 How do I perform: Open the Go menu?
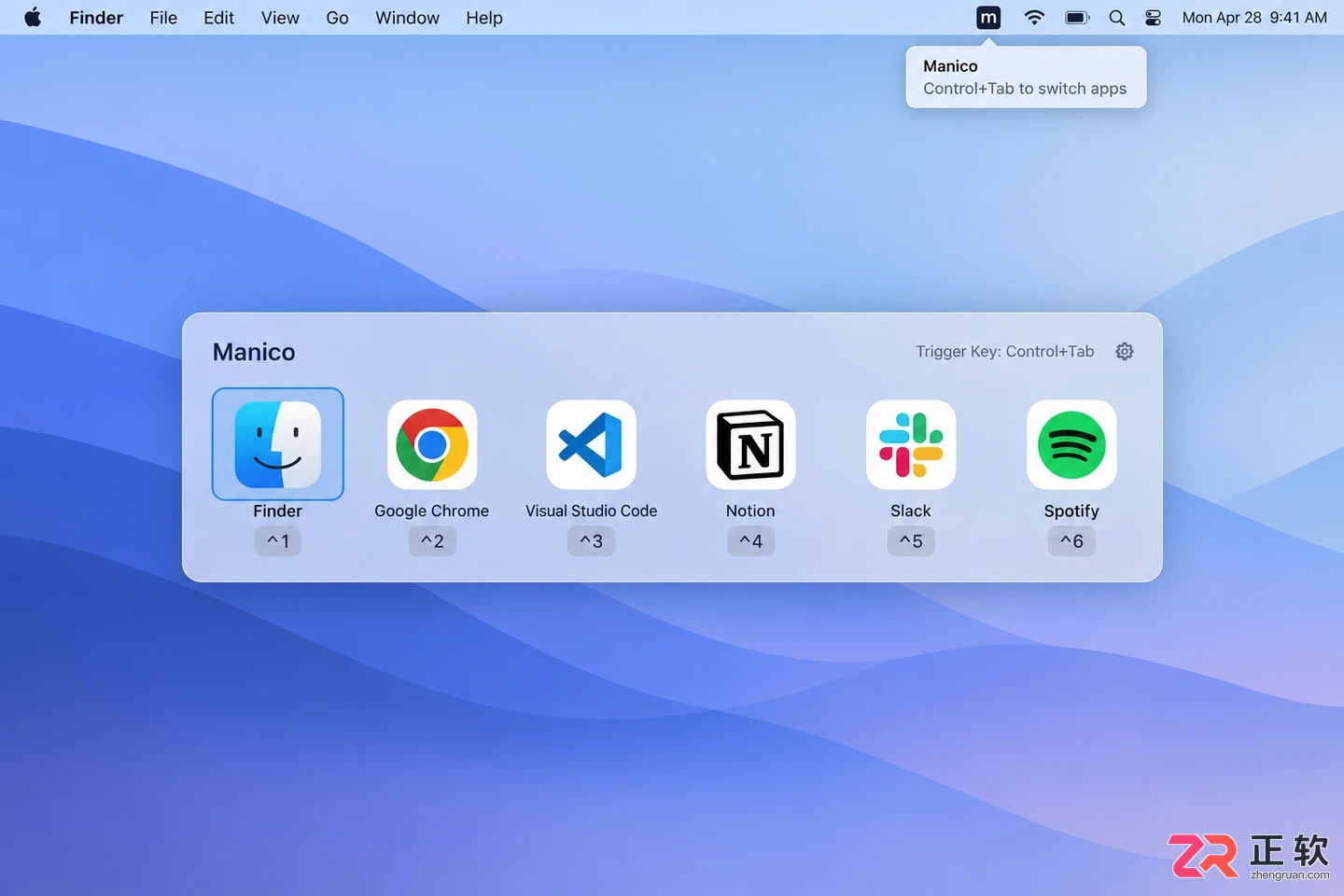click(337, 18)
